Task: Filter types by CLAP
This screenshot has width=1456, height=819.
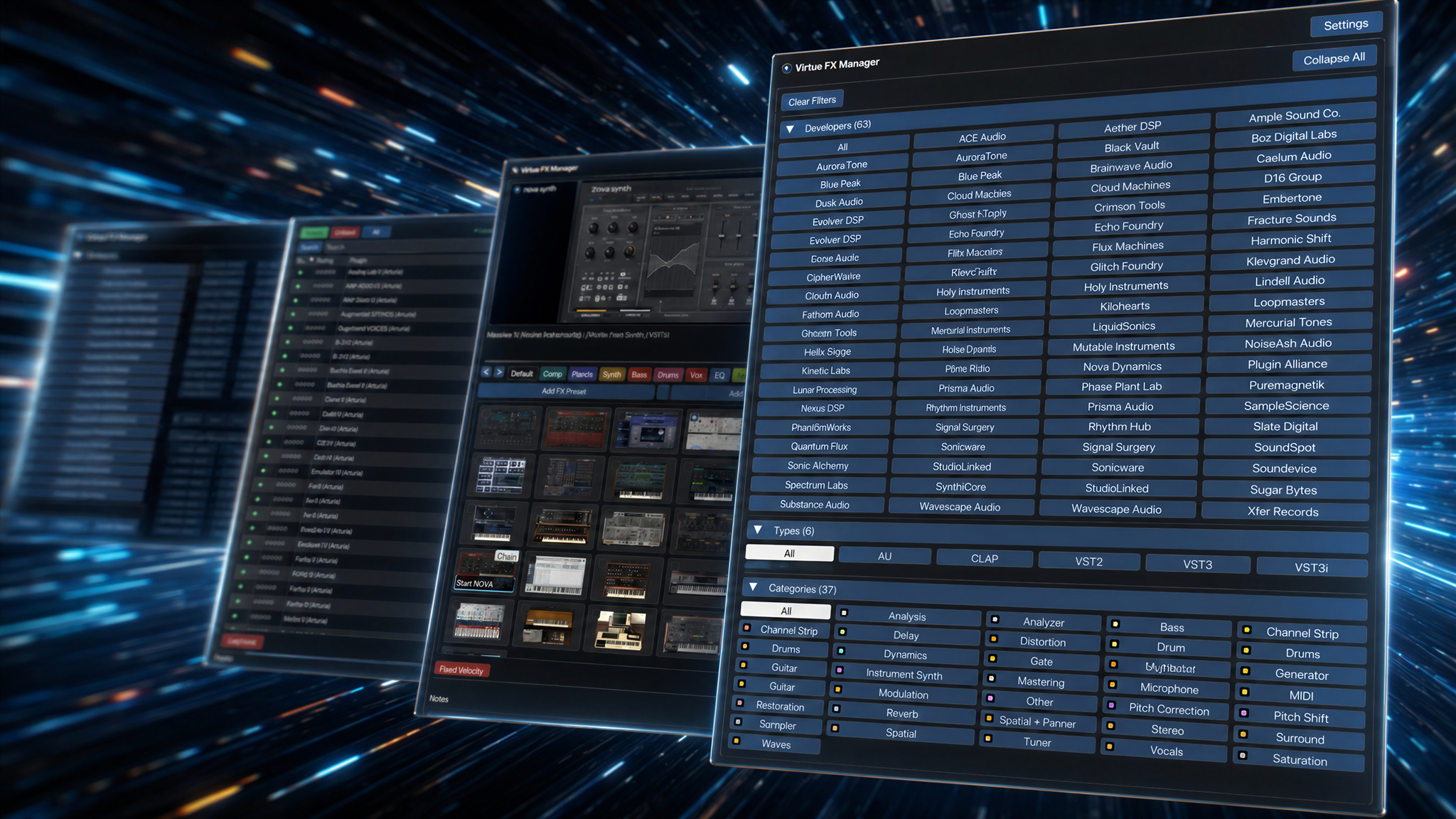Action: [985, 559]
